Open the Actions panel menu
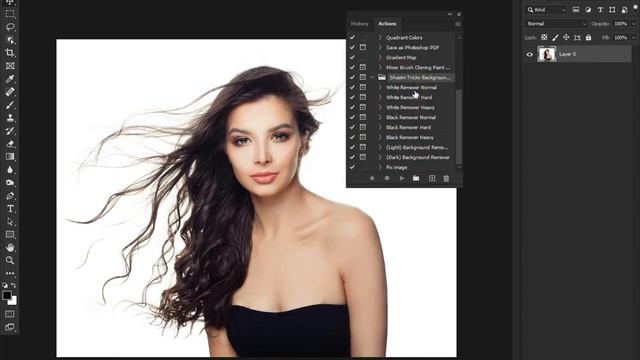This screenshot has width=640, height=360. coord(458,24)
